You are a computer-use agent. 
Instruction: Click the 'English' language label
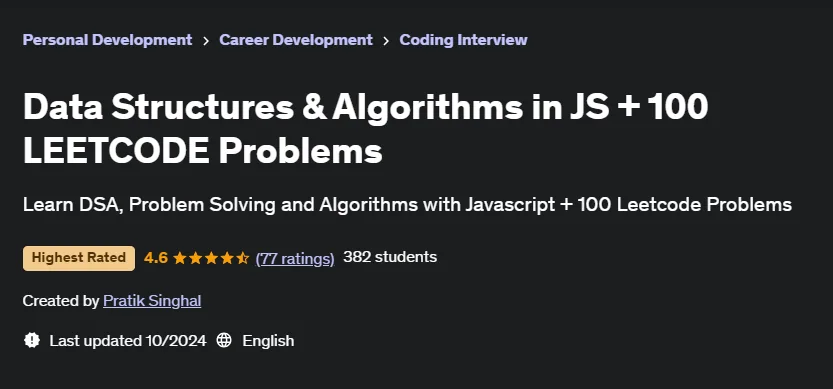coord(268,341)
